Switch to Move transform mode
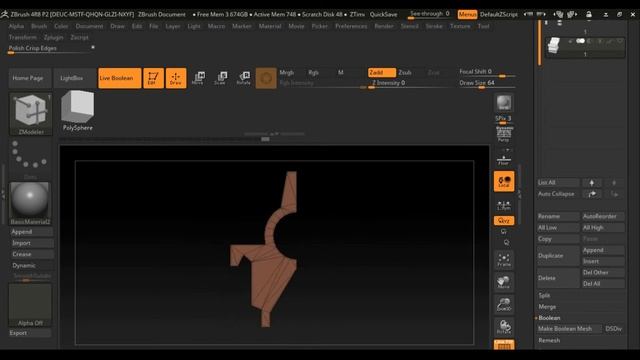Screen dimensions: 640x360 coord(198,78)
